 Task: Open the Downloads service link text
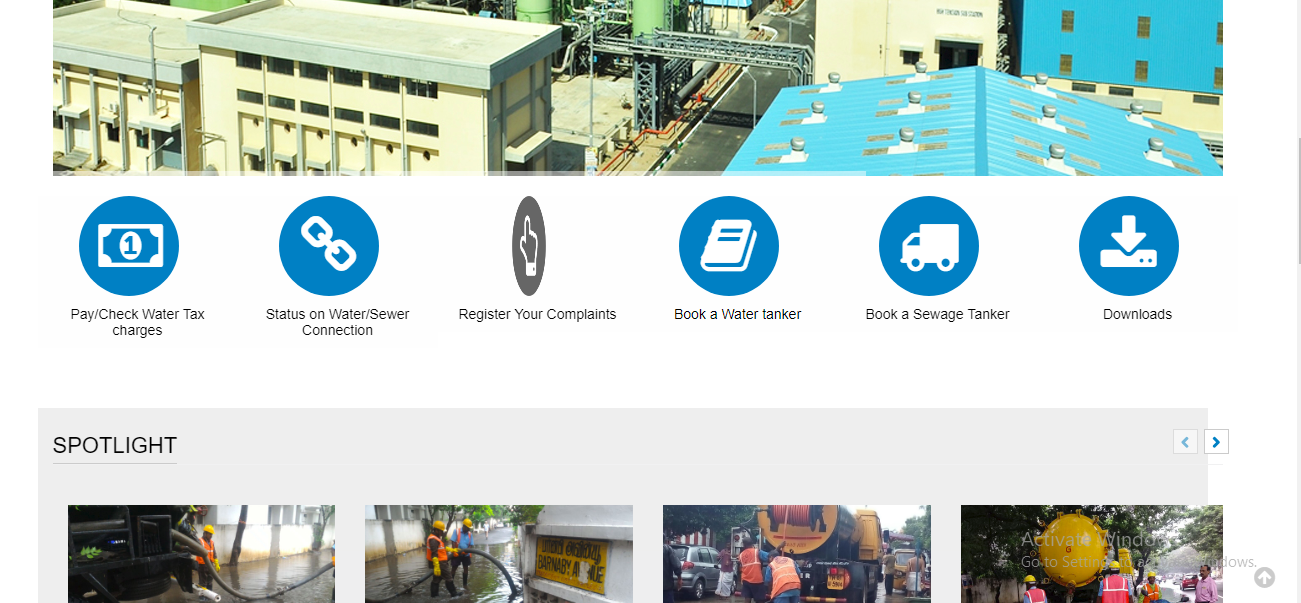pyautogui.click(x=1137, y=313)
